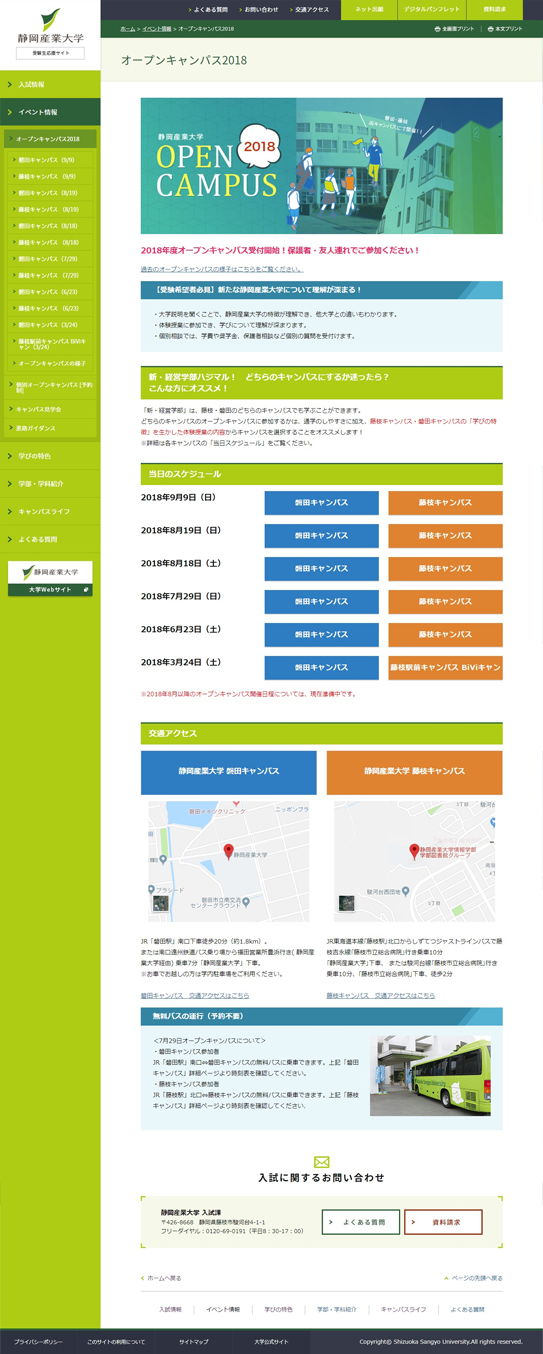Viewport: 543px width, 1354px height.
Task: Open キャンパス見学会 sidebar item
Action: [51, 409]
